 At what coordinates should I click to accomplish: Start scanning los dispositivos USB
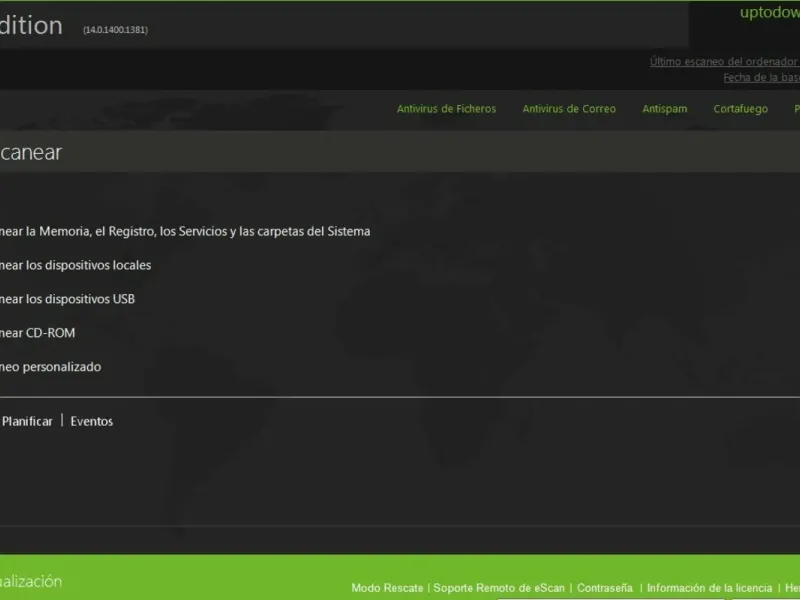point(67,299)
